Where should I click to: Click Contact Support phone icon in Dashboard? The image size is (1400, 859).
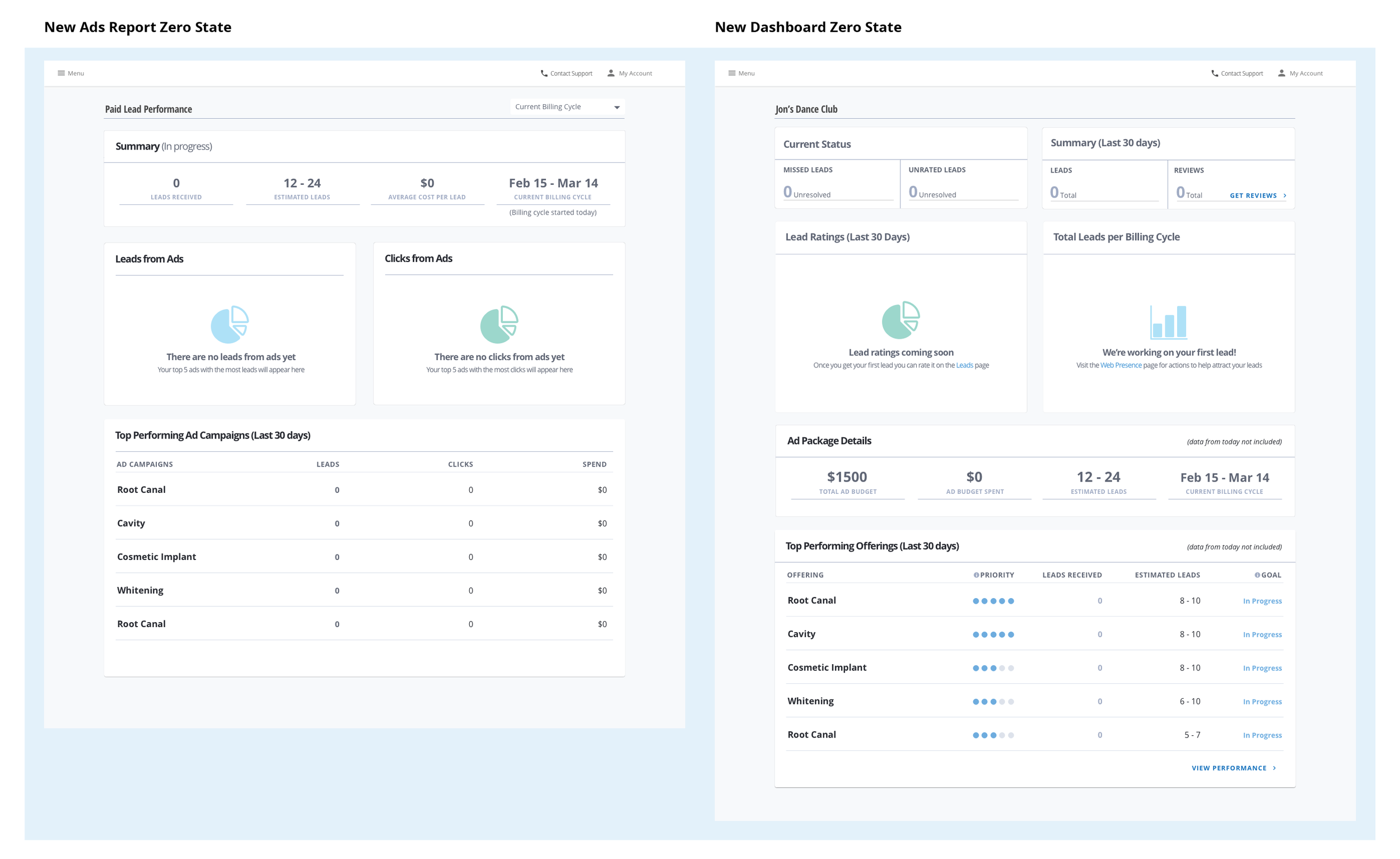[1215, 73]
